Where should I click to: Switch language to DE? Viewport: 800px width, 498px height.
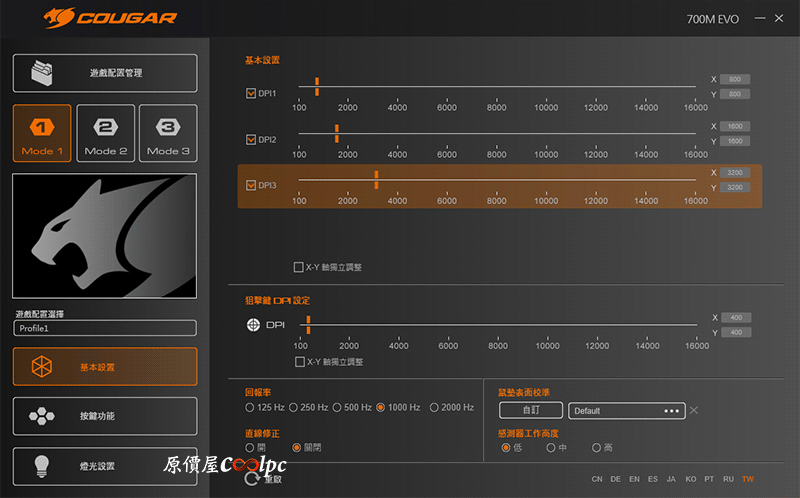tap(616, 479)
